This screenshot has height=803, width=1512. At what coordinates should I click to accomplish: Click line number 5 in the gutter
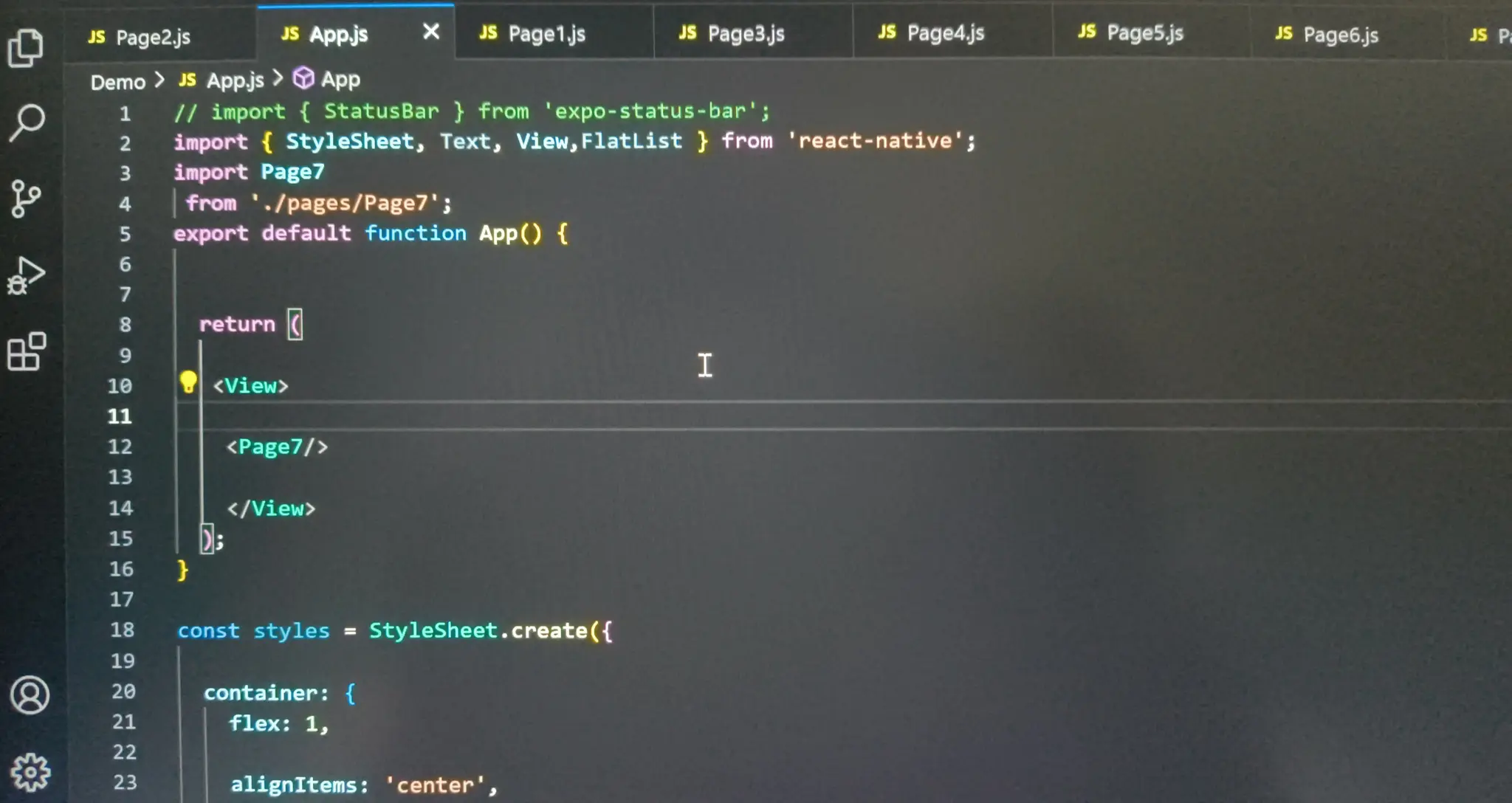[125, 234]
